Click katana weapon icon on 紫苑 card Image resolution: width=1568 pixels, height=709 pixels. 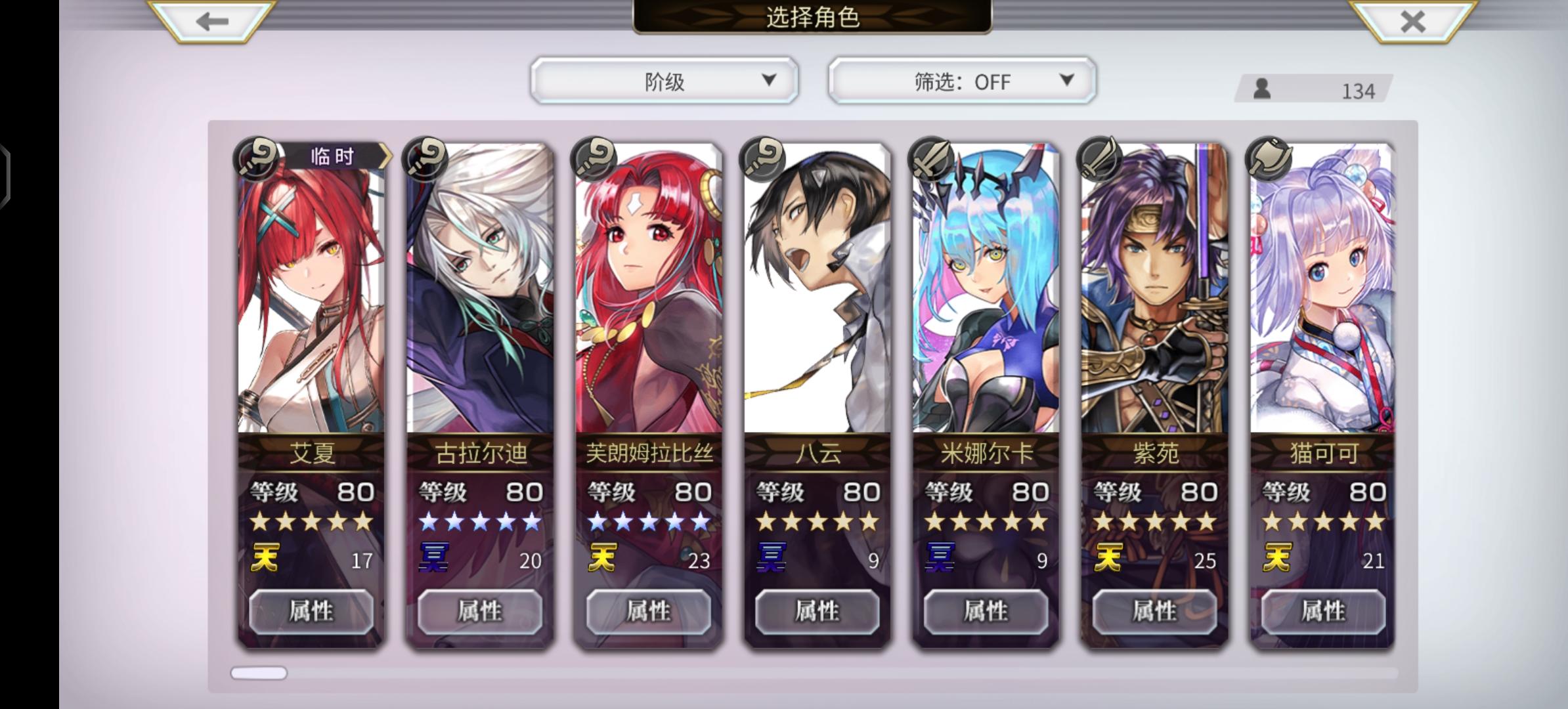tap(1100, 159)
